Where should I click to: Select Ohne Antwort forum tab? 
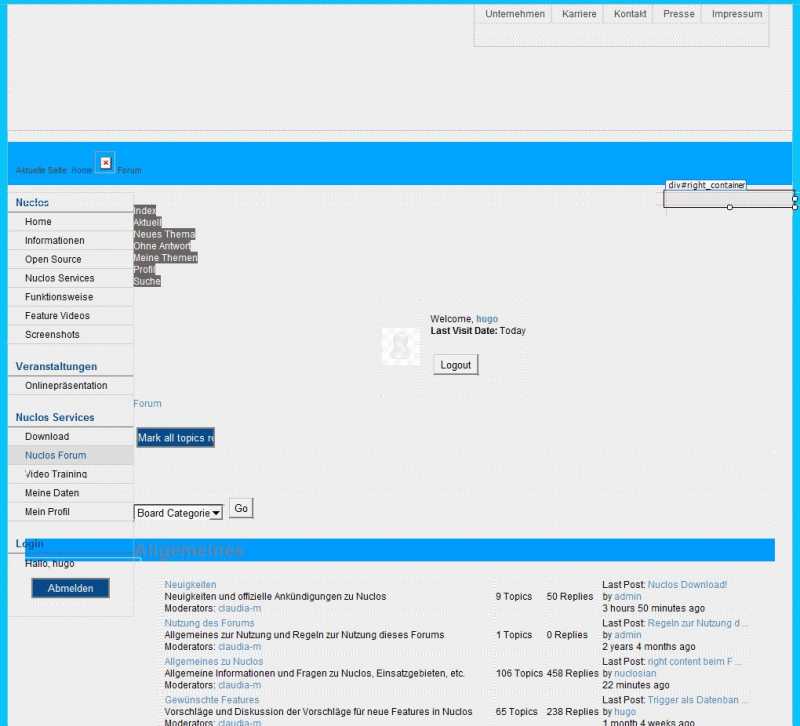162,245
